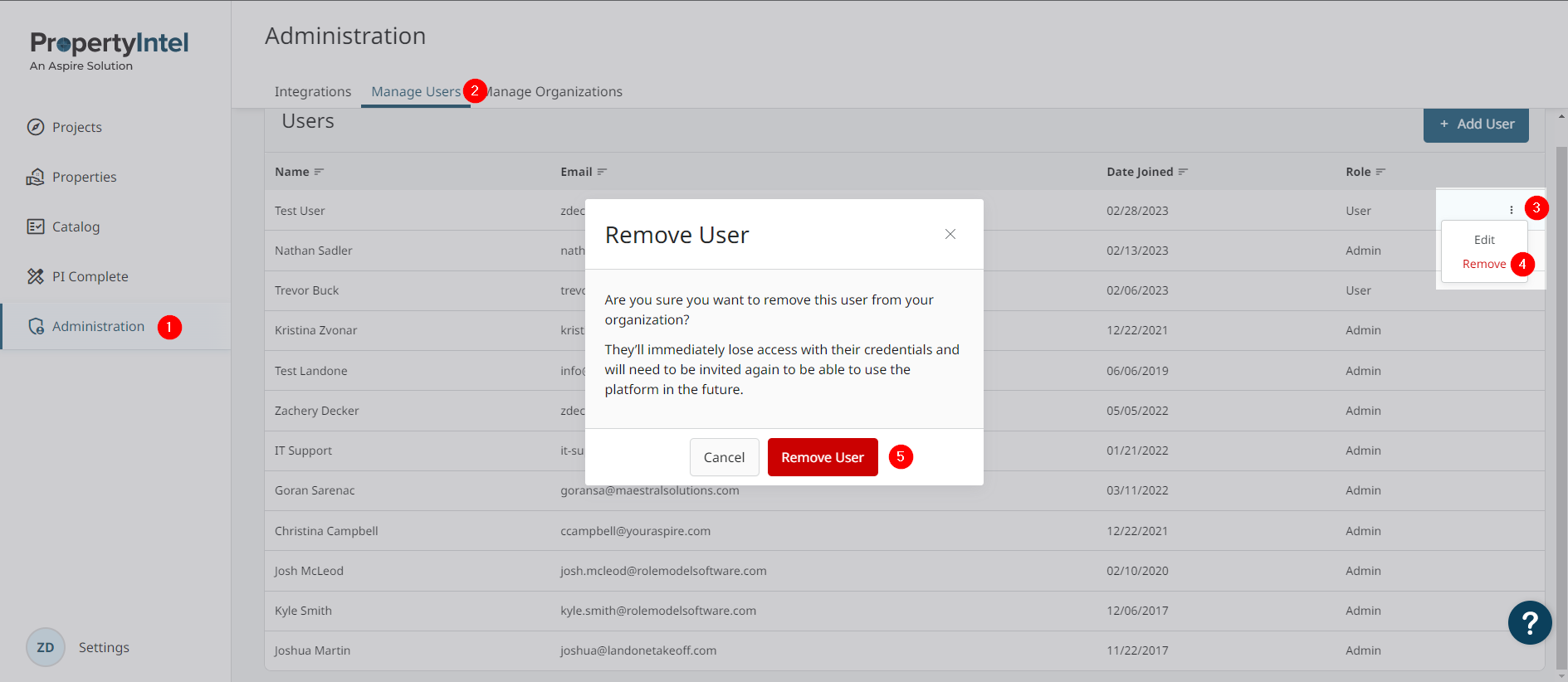
Task: Sort by Name column icon
Action: point(319,172)
